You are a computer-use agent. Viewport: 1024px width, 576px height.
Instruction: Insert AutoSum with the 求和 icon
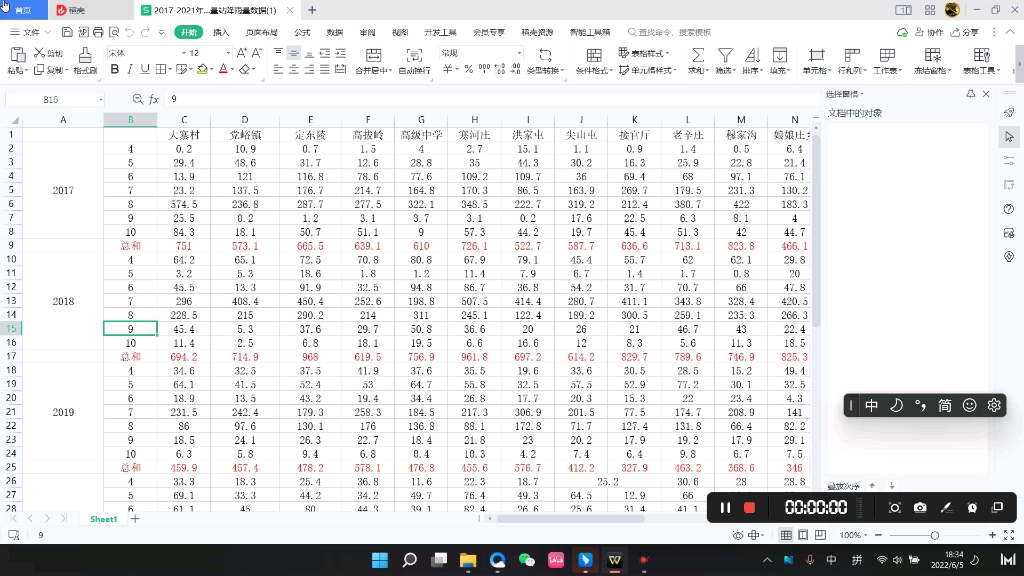[698, 62]
